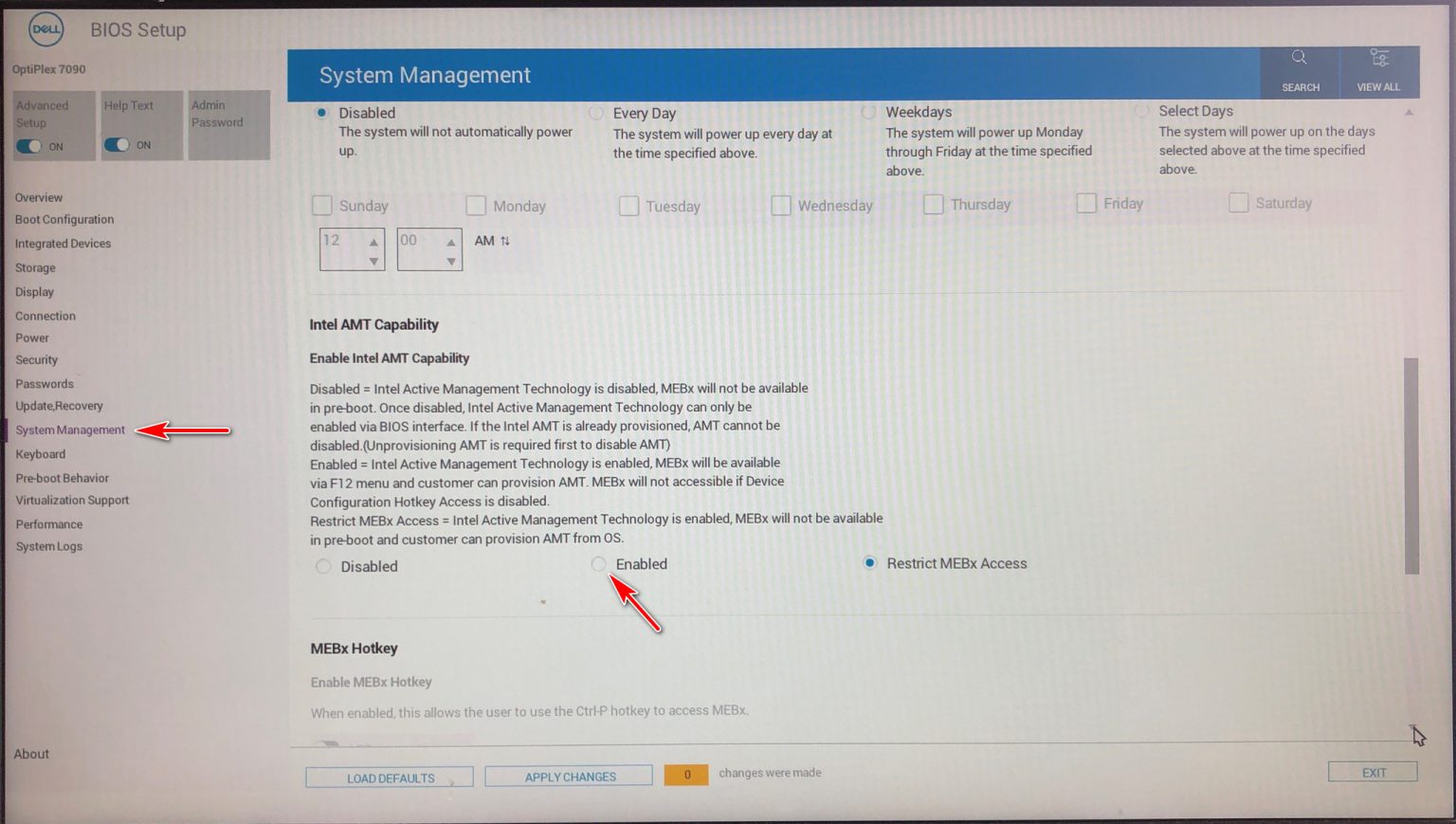The image size is (1456, 824).
Task: Turn off the Help Text switch
Action: (x=118, y=145)
